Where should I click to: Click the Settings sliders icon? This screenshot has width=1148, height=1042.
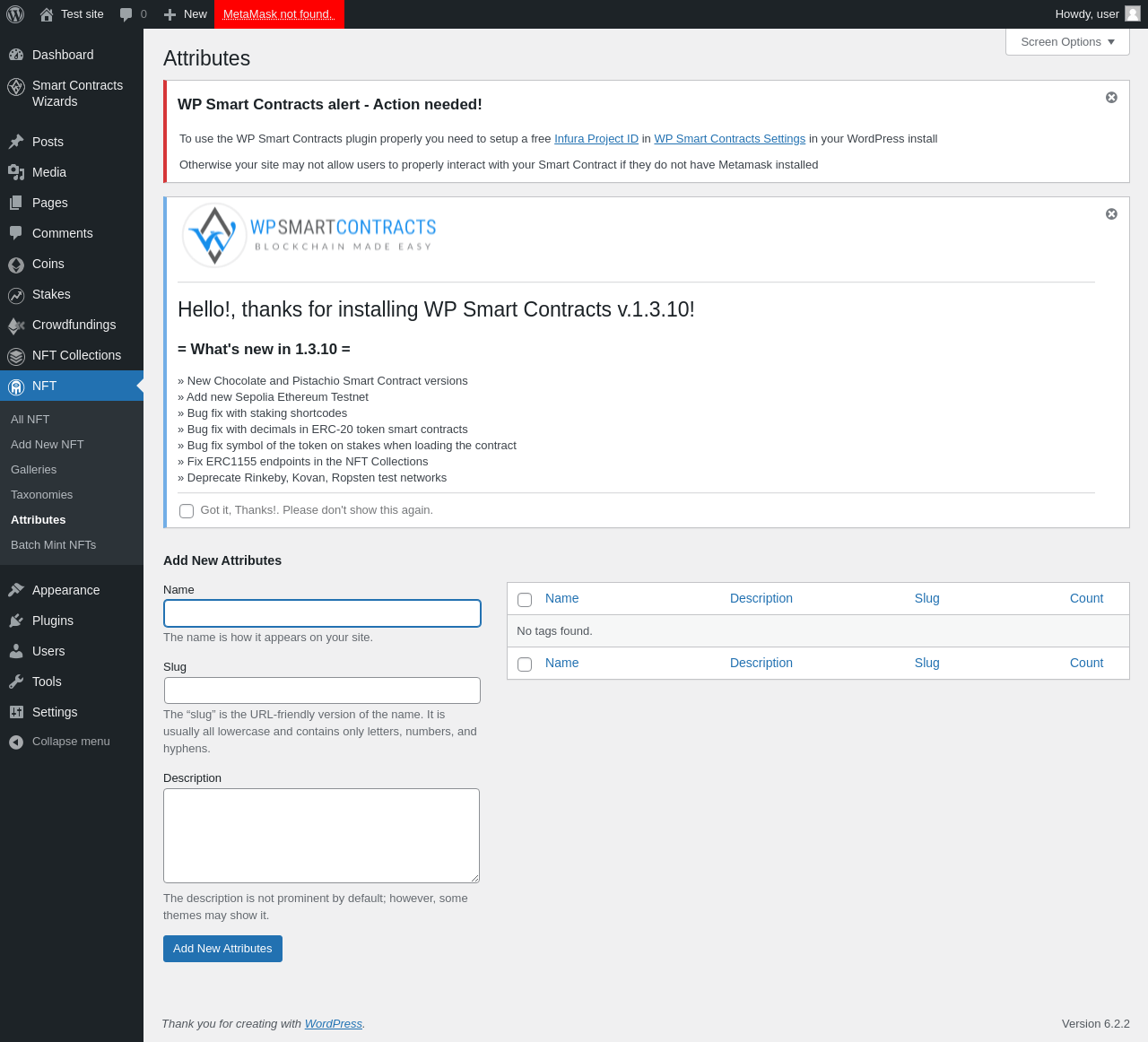[x=16, y=712]
